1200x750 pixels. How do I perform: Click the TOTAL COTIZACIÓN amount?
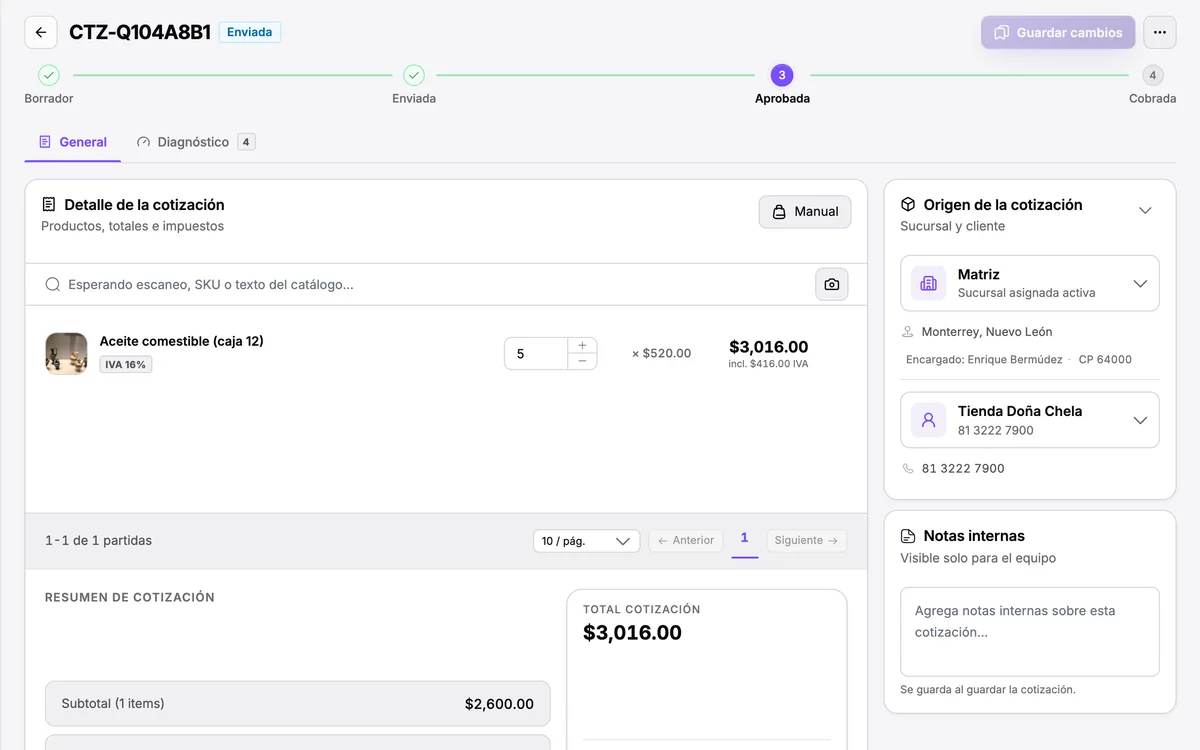coord(632,633)
